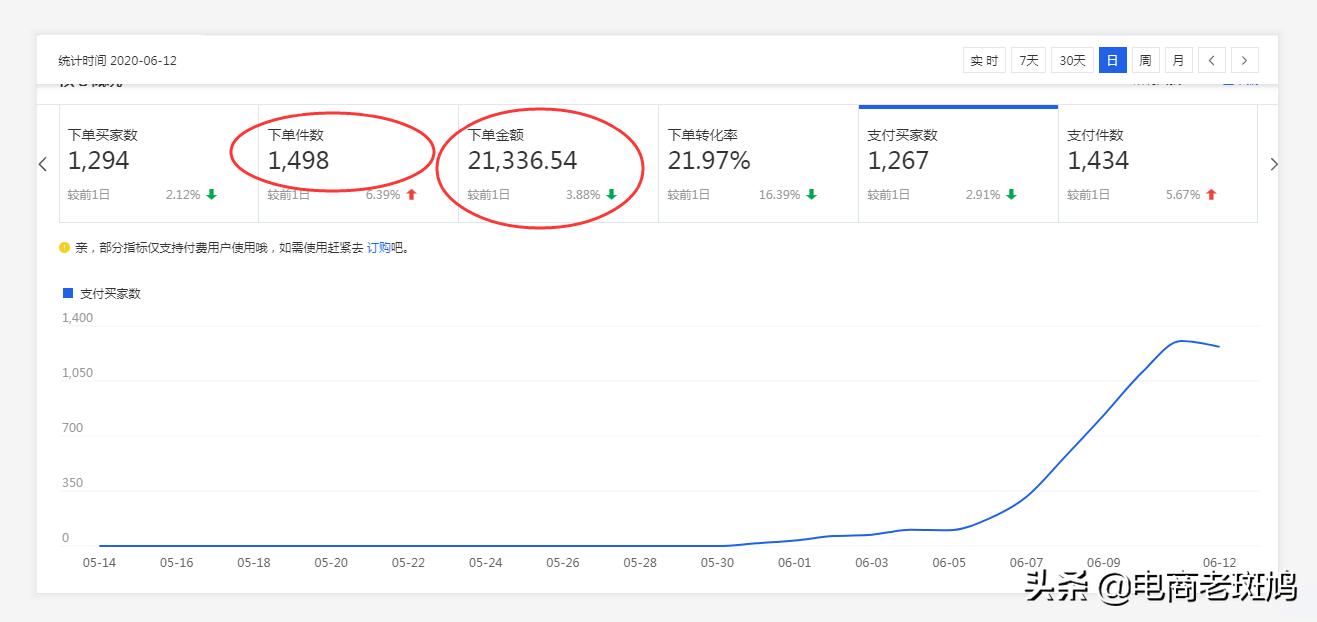Switch time range to 7天
Image resolution: width=1317 pixels, height=622 pixels.
pos(1028,60)
